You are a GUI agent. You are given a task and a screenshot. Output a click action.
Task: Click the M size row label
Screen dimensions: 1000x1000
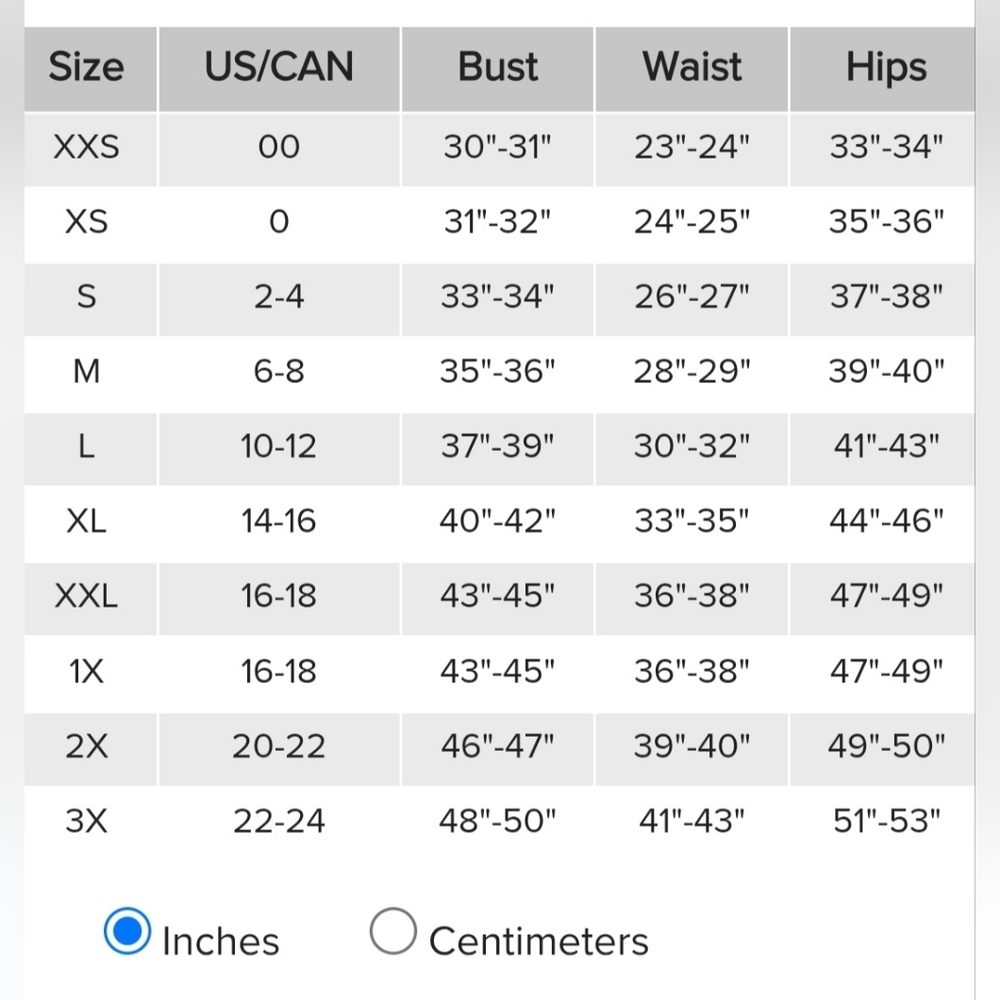87,371
